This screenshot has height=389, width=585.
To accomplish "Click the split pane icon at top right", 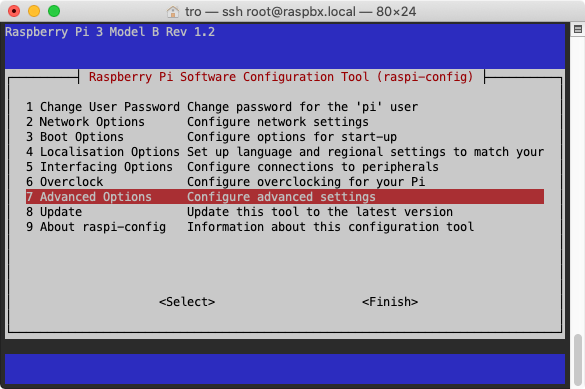I will click(x=578, y=29).
